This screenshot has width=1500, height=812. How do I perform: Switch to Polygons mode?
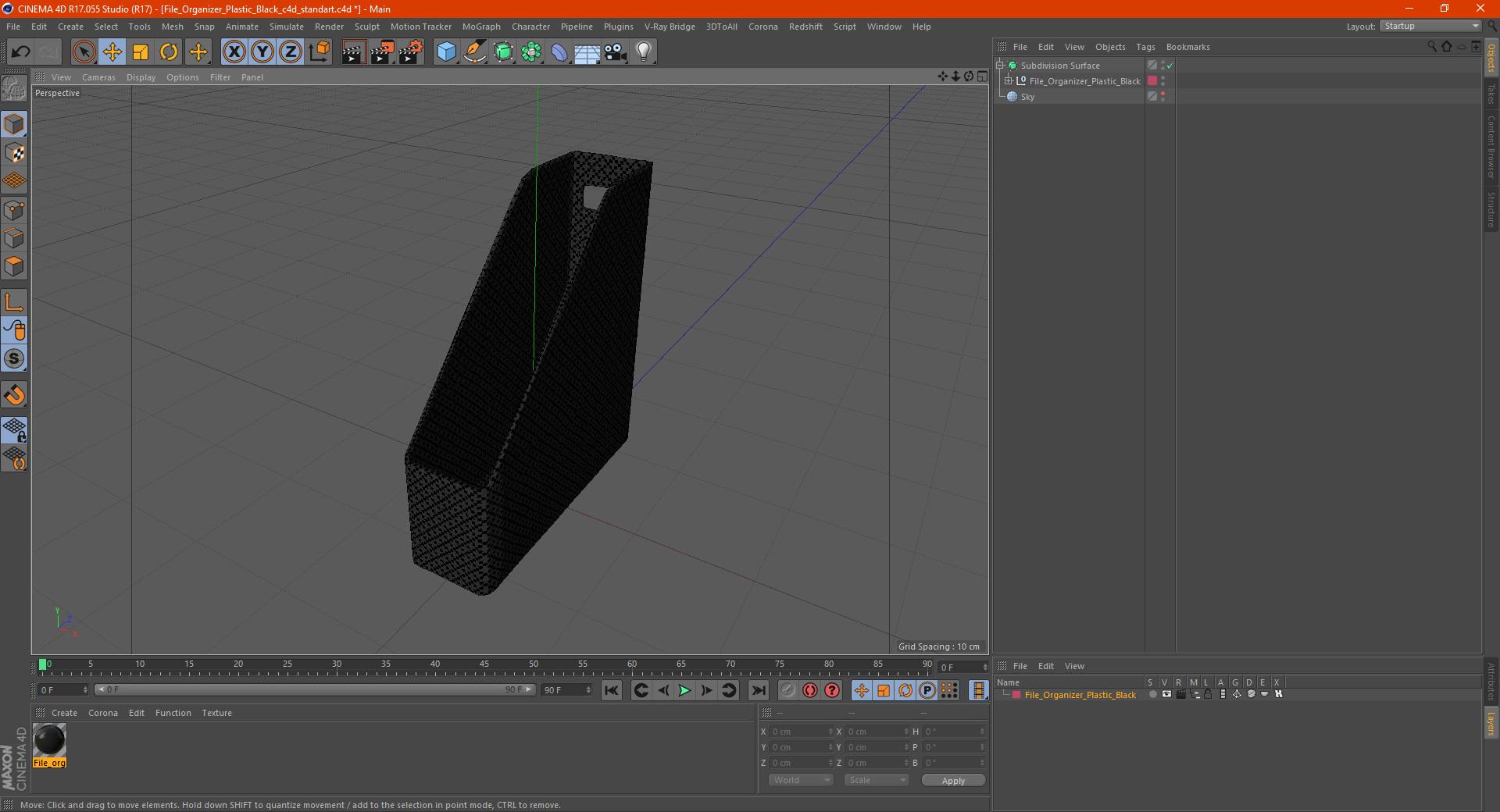15,266
